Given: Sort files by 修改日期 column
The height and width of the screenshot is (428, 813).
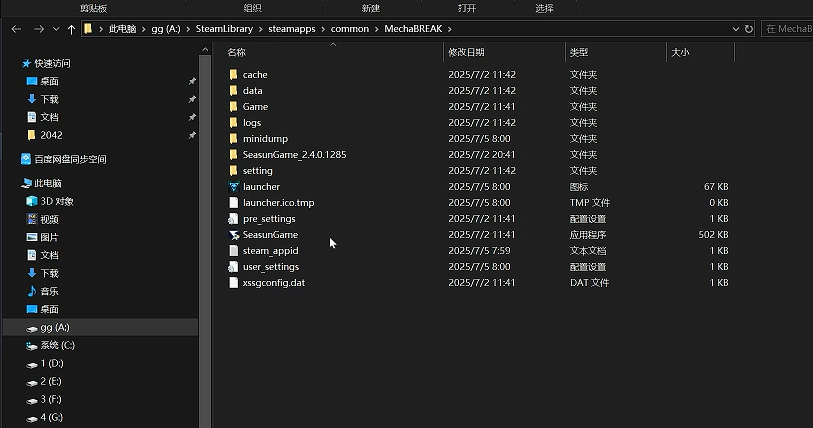Looking at the screenshot, I should click(466, 52).
